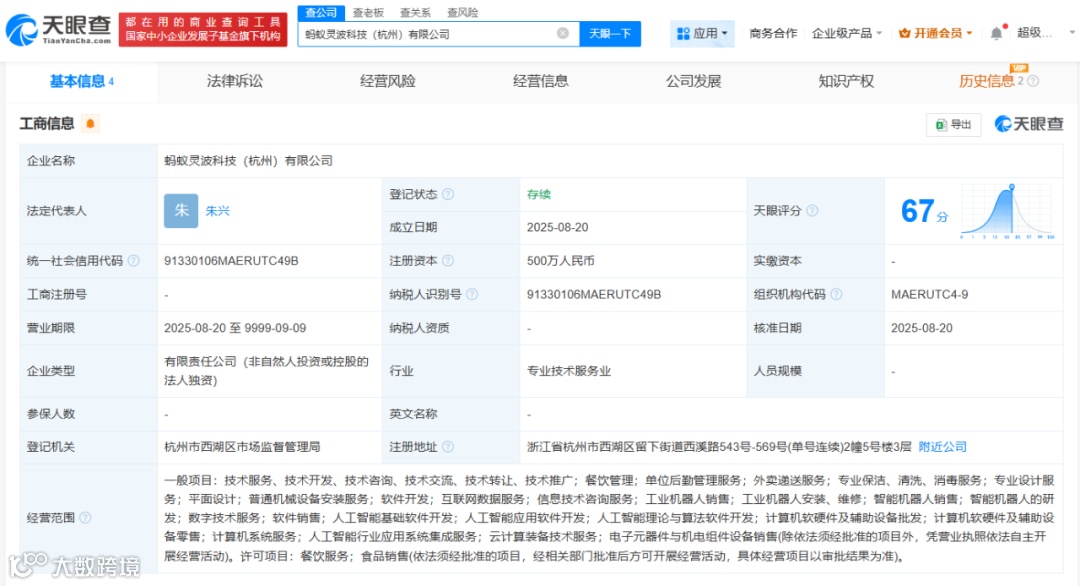The width and height of the screenshot is (1080, 586).
Task: Open the 附近公司 link
Action: [x=942, y=447]
